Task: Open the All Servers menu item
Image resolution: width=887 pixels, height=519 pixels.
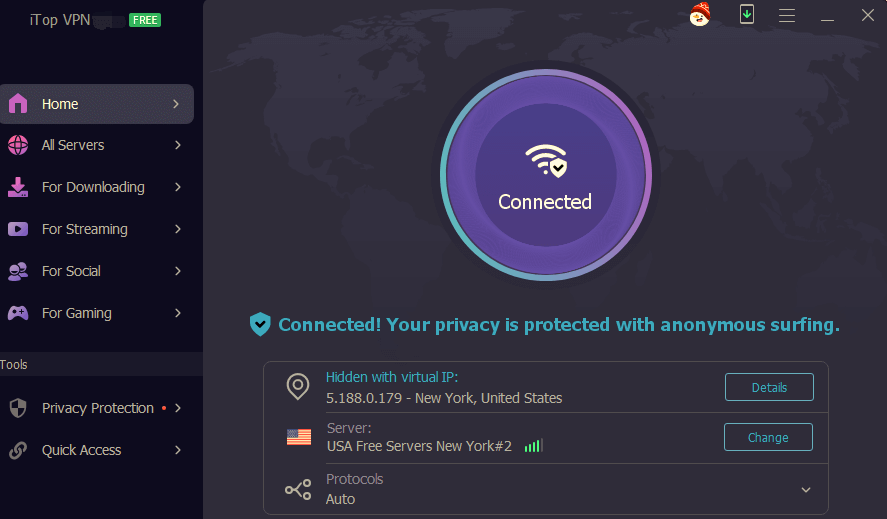Action: [x=73, y=145]
